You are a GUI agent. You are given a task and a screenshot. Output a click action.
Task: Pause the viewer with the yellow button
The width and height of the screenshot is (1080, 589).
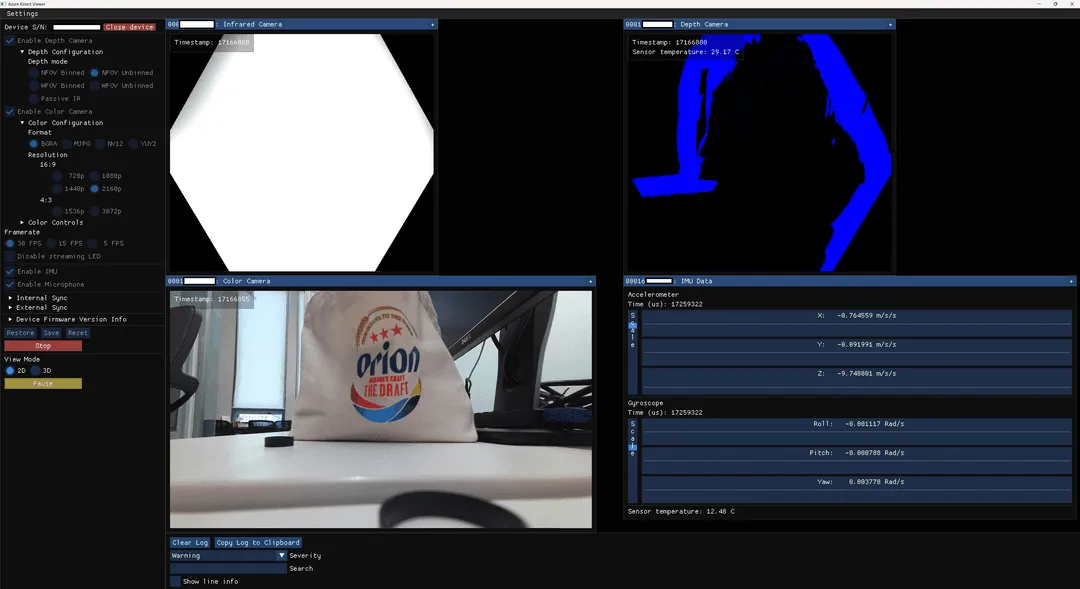[x=43, y=384]
